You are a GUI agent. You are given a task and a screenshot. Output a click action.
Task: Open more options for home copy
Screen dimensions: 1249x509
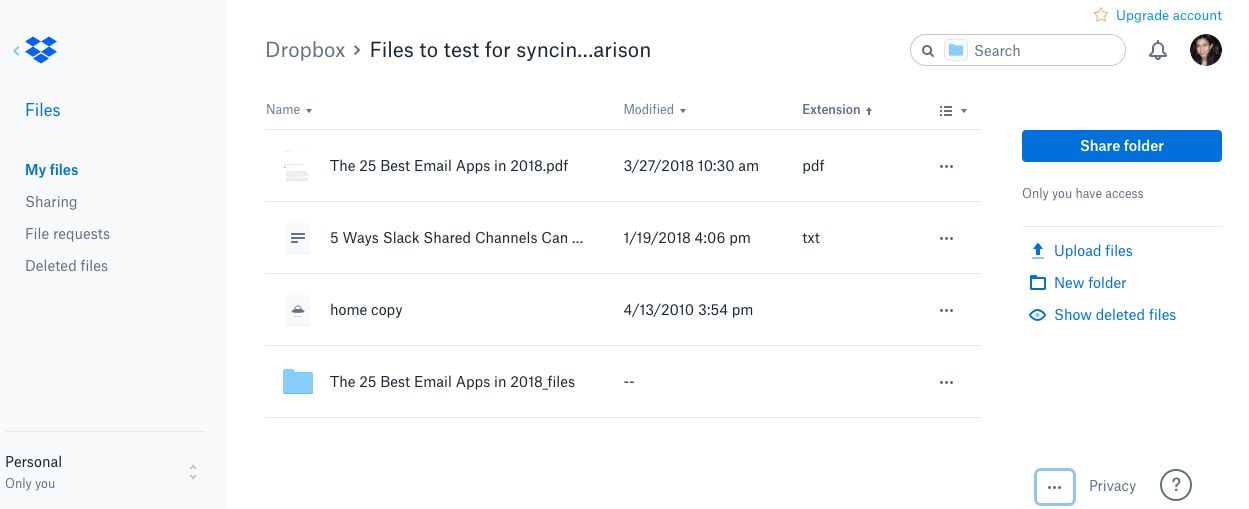pyautogui.click(x=946, y=311)
